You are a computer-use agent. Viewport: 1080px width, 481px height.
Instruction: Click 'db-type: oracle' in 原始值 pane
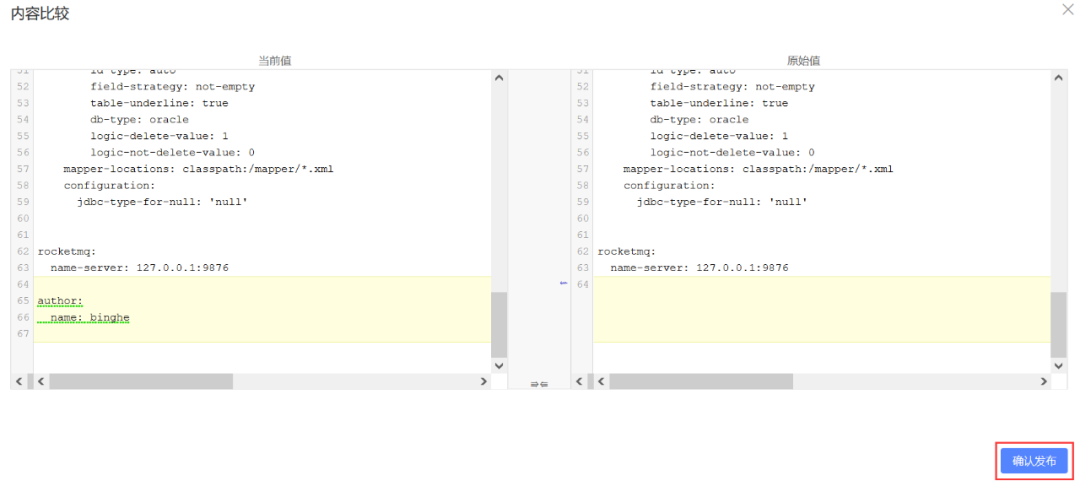pyautogui.click(x=699, y=119)
